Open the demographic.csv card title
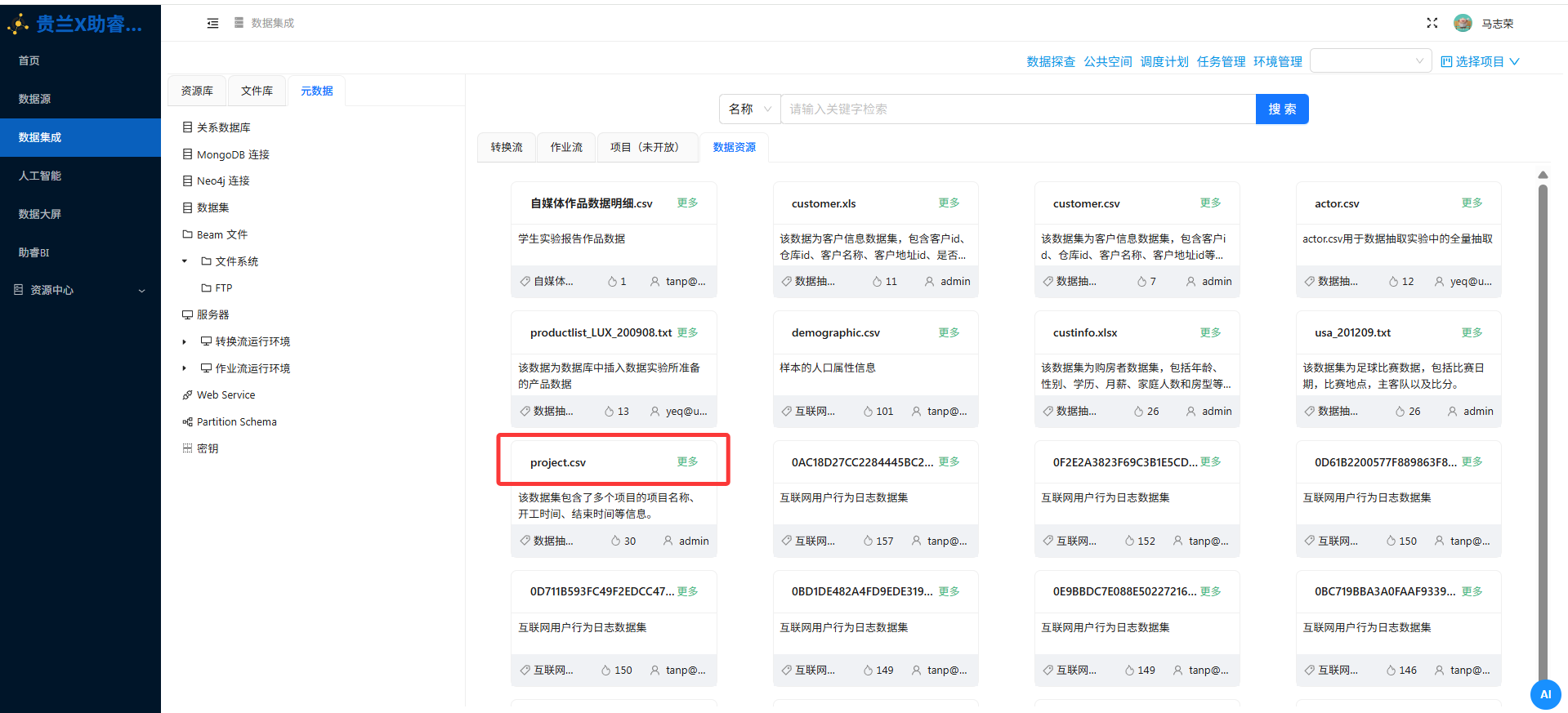This screenshot has width=1568, height=713. 836,332
